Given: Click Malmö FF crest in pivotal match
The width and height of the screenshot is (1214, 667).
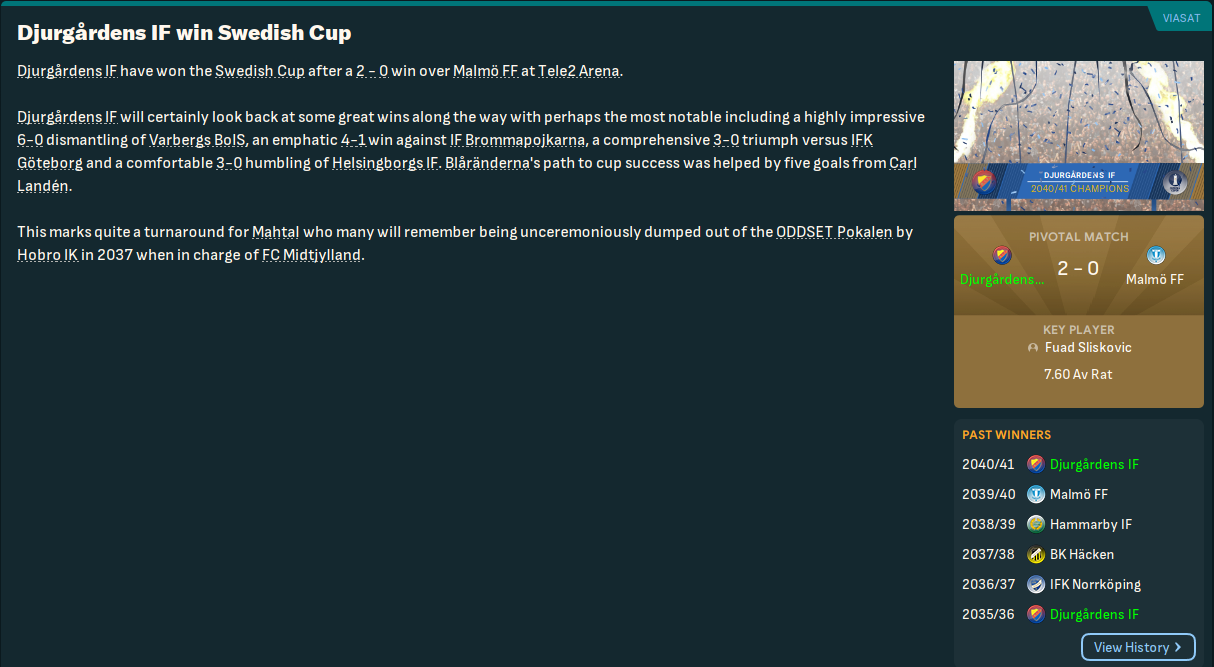Looking at the screenshot, I should point(1155,256).
